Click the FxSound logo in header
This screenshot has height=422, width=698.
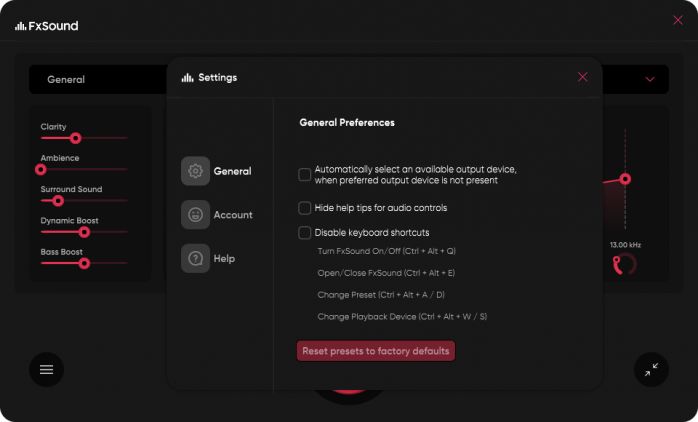click(47, 26)
